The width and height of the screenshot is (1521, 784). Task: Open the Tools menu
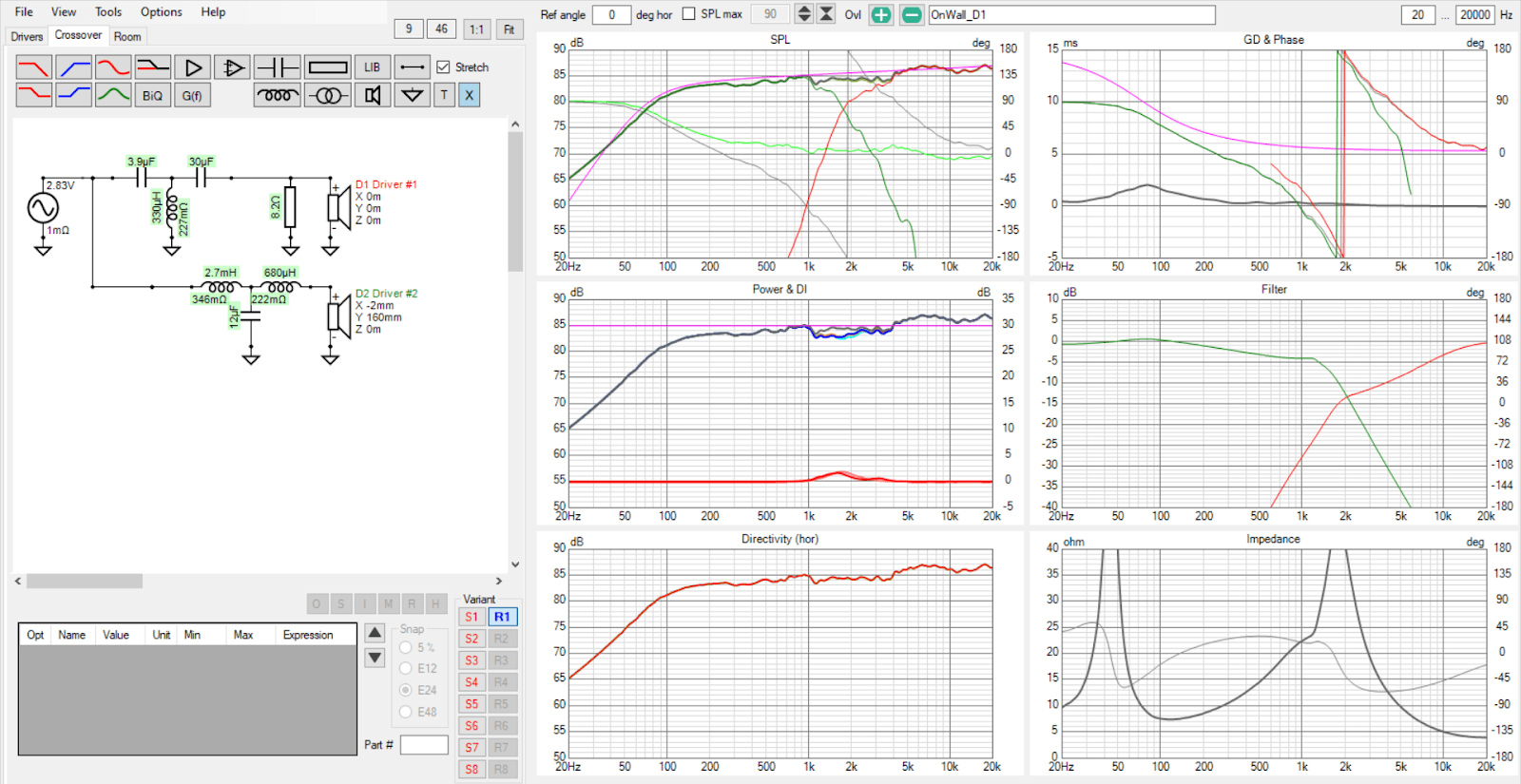(108, 12)
